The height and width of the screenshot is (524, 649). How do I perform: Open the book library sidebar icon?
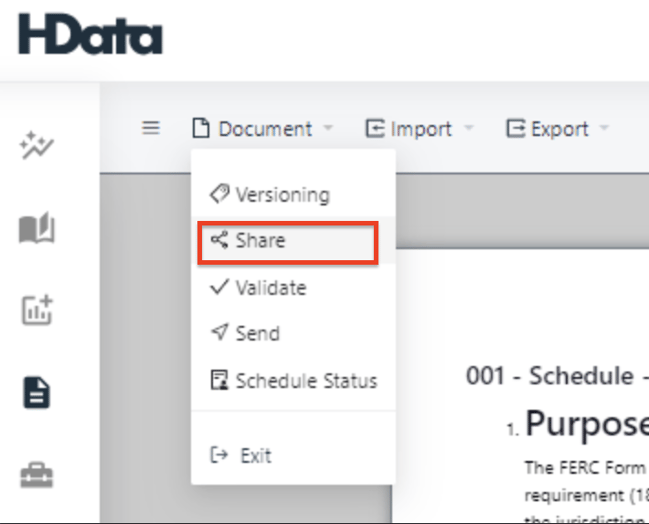pos(36,230)
